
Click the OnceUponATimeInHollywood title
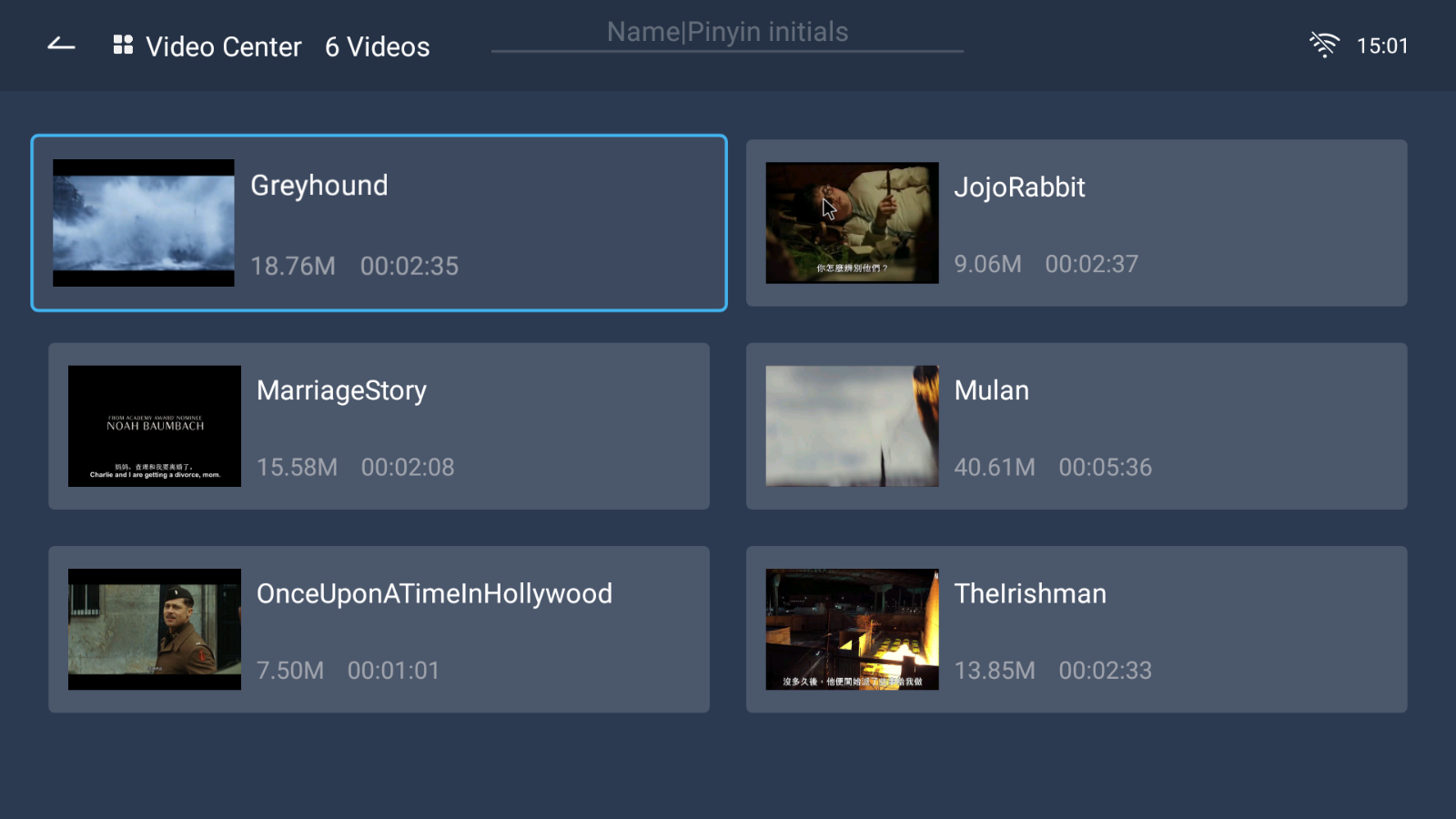coord(434,593)
